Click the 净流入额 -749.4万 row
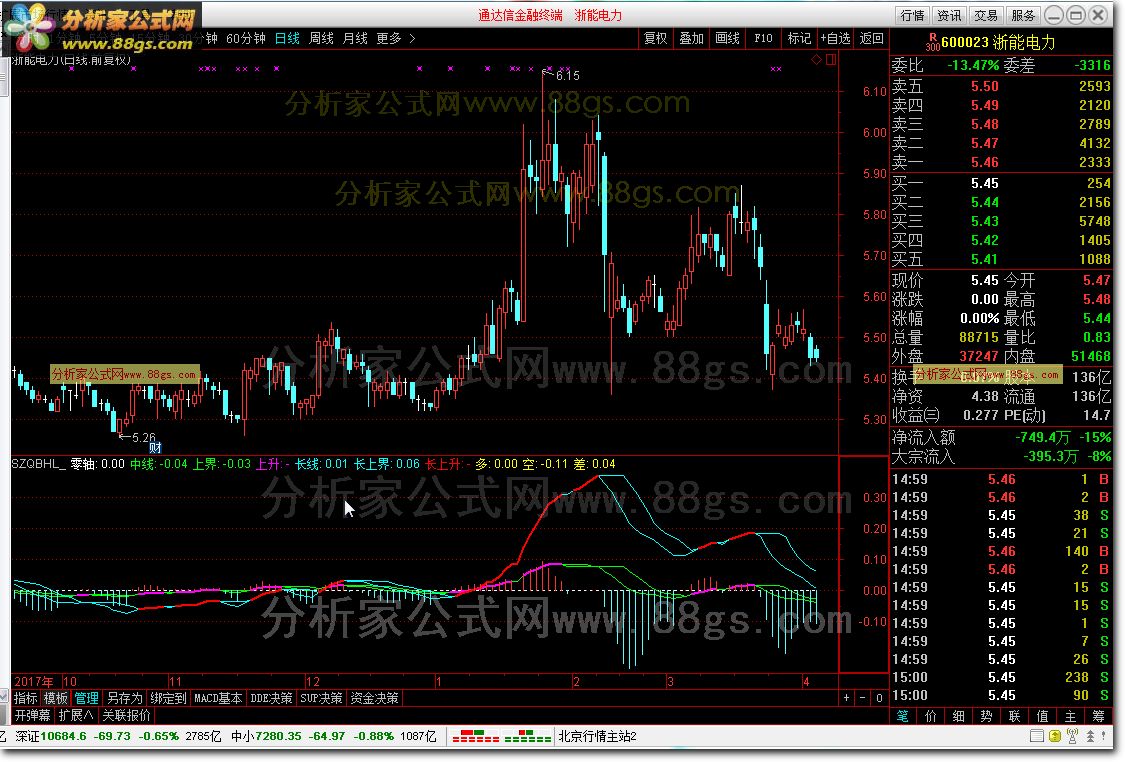The width and height of the screenshot is (1126, 762). pyautogui.click(x=1001, y=437)
